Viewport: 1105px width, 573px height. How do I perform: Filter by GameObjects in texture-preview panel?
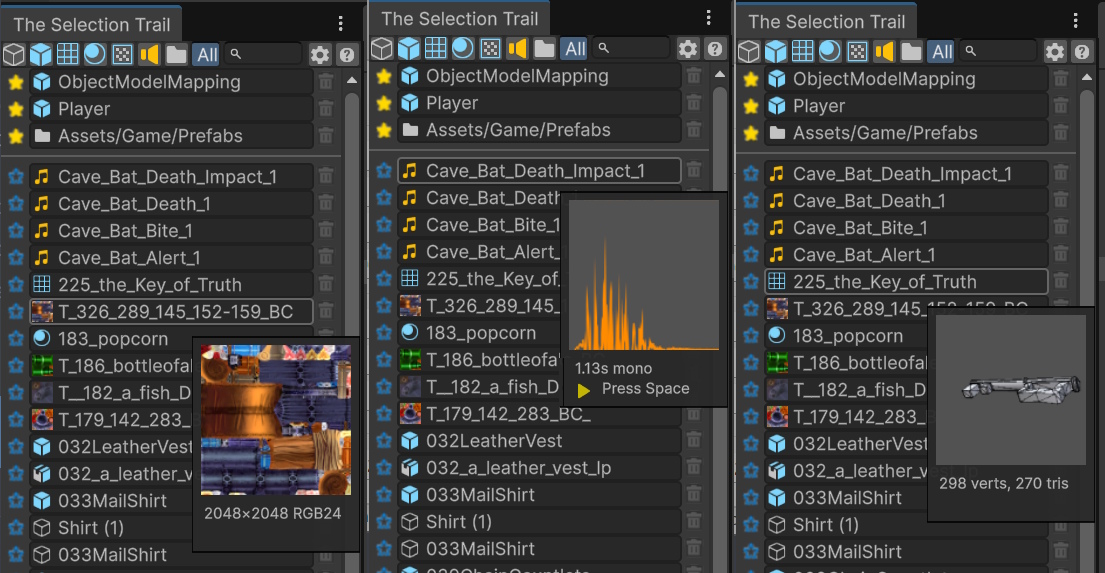[14, 54]
